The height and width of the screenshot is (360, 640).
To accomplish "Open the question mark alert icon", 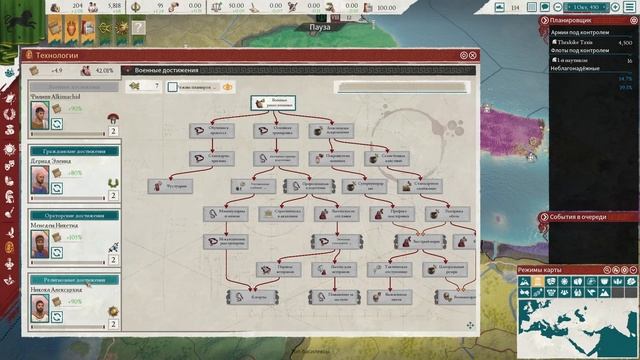I will click(138, 28).
